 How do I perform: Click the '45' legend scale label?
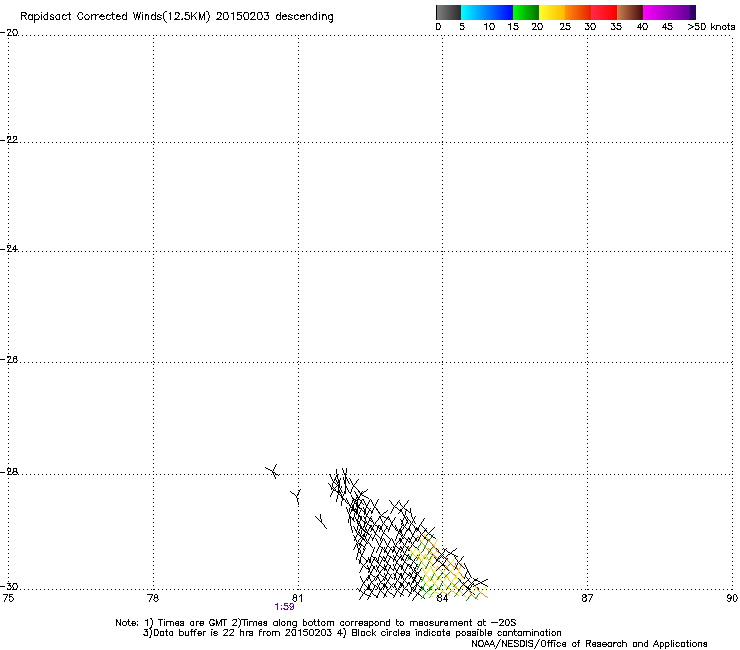667,27
